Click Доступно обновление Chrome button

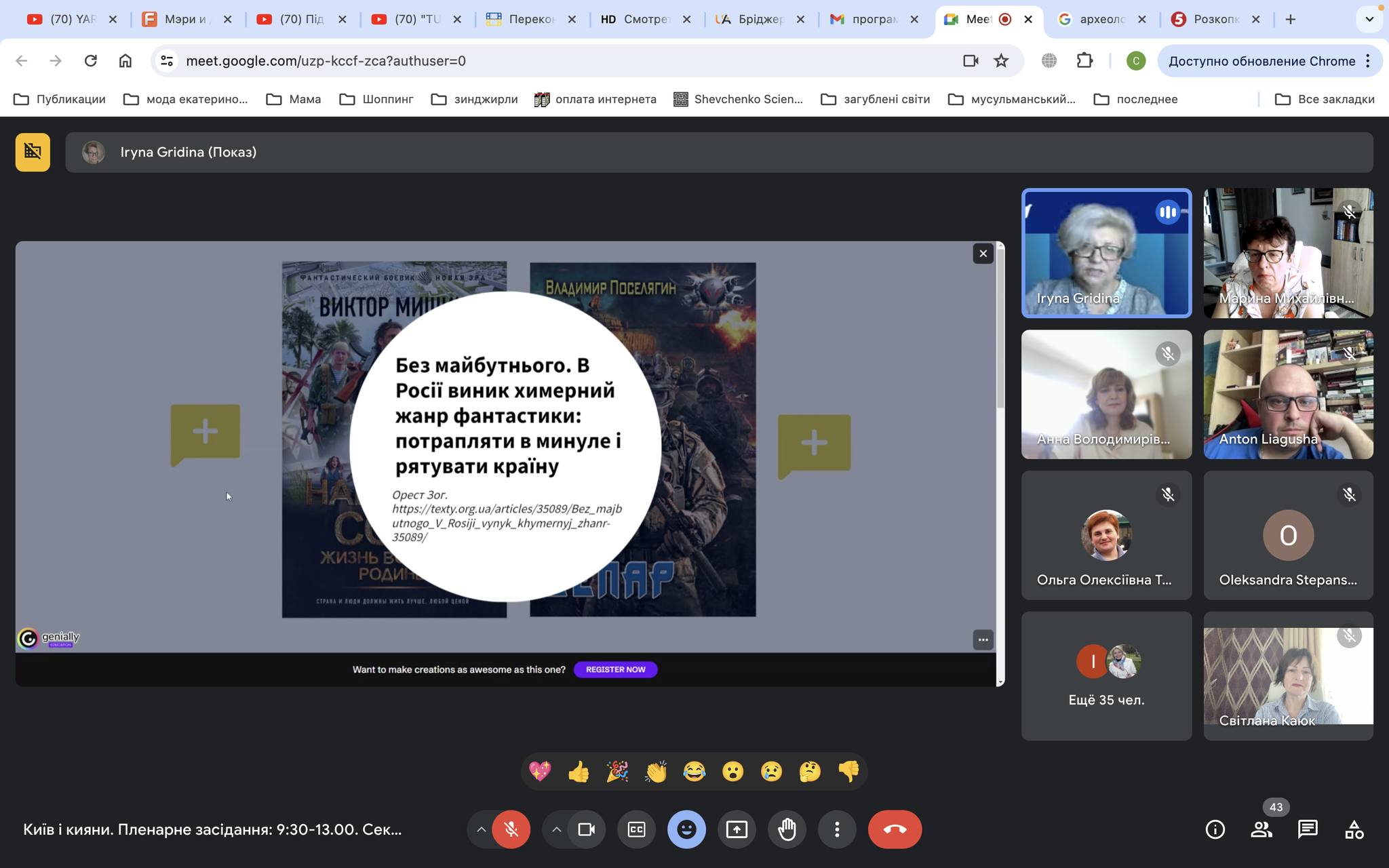1261,61
